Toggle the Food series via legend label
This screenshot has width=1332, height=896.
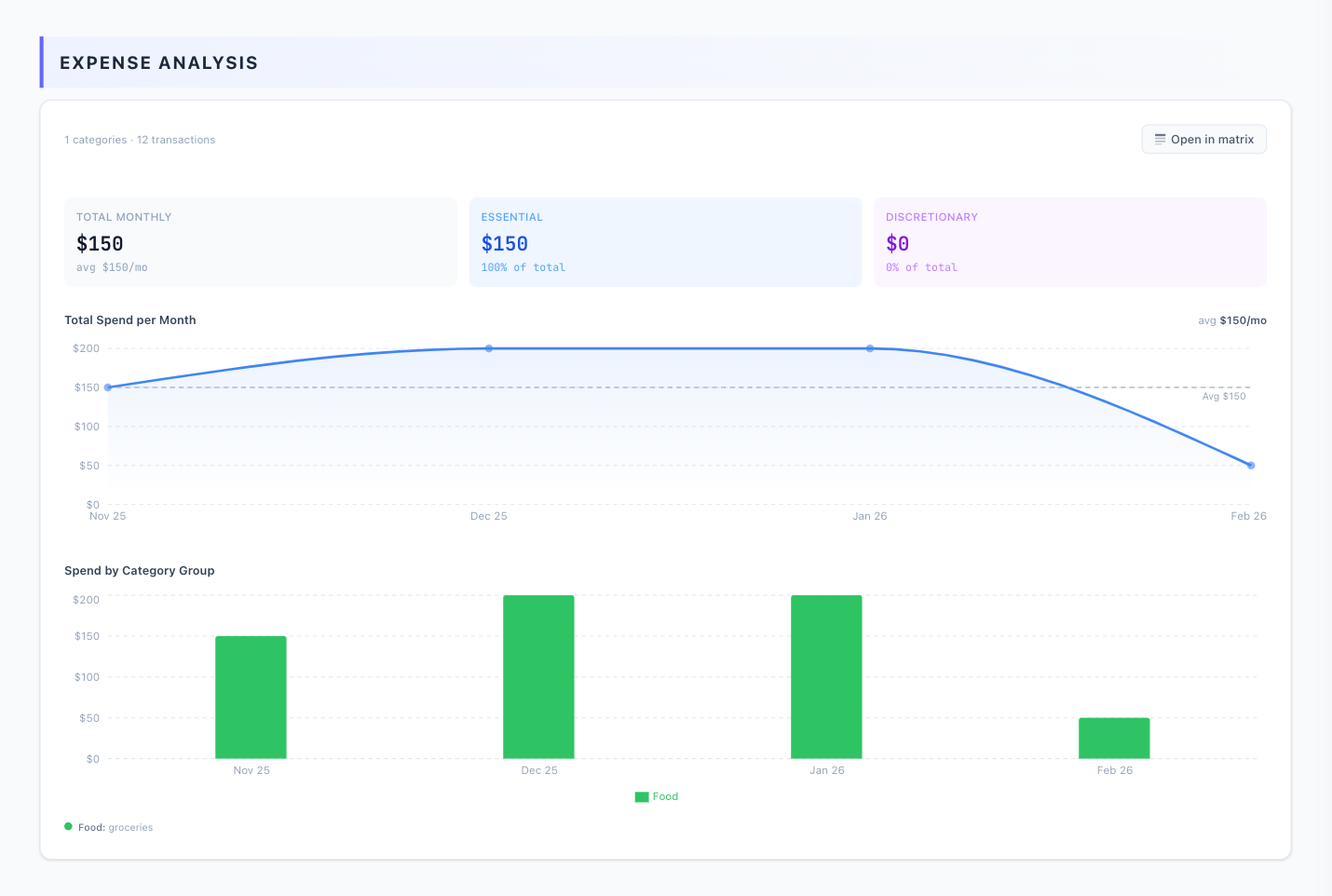(x=665, y=796)
